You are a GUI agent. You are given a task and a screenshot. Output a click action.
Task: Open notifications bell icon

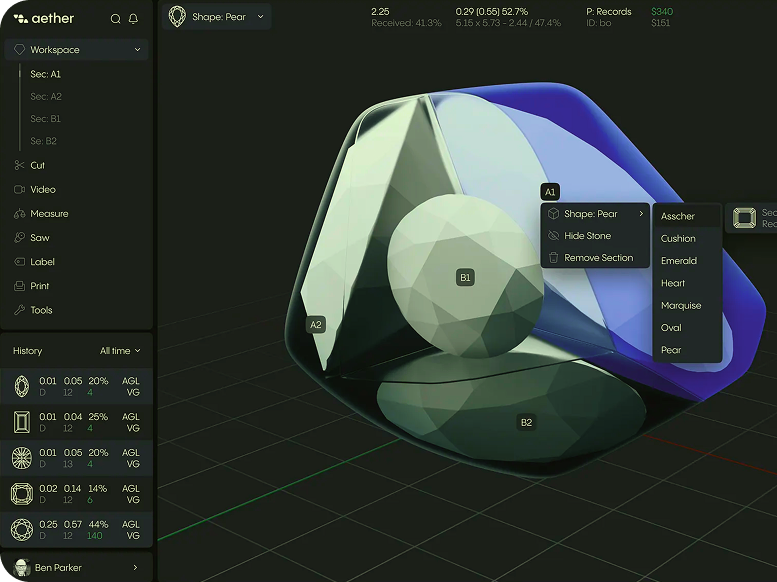134,19
